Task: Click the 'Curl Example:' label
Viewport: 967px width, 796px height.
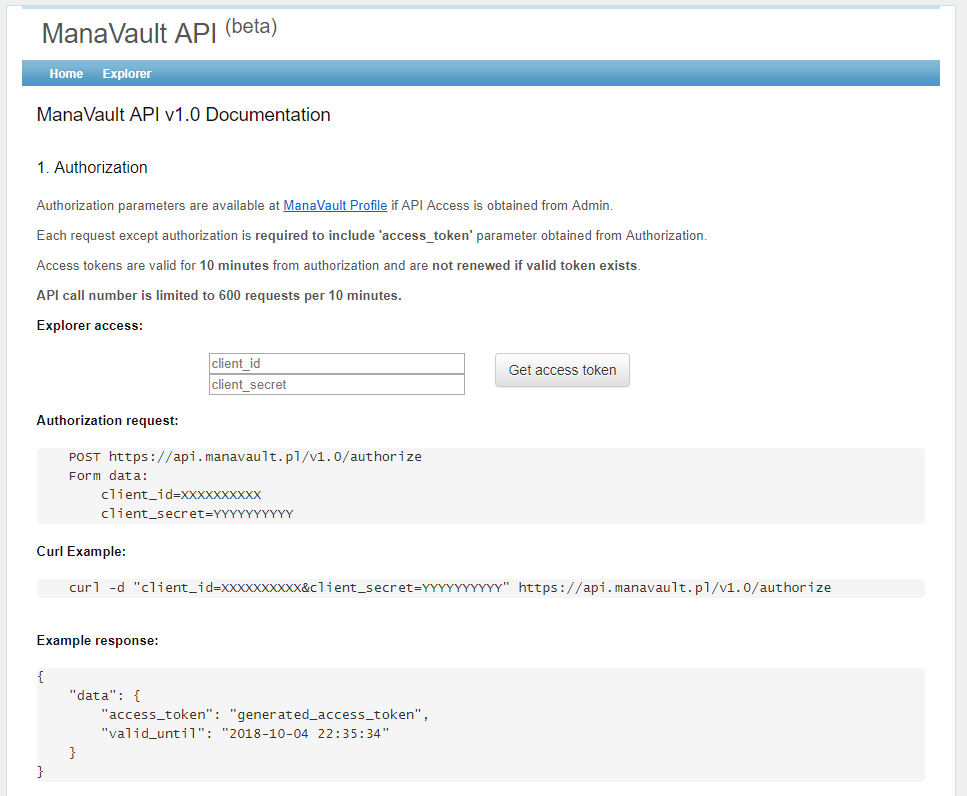Action: click(81, 551)
